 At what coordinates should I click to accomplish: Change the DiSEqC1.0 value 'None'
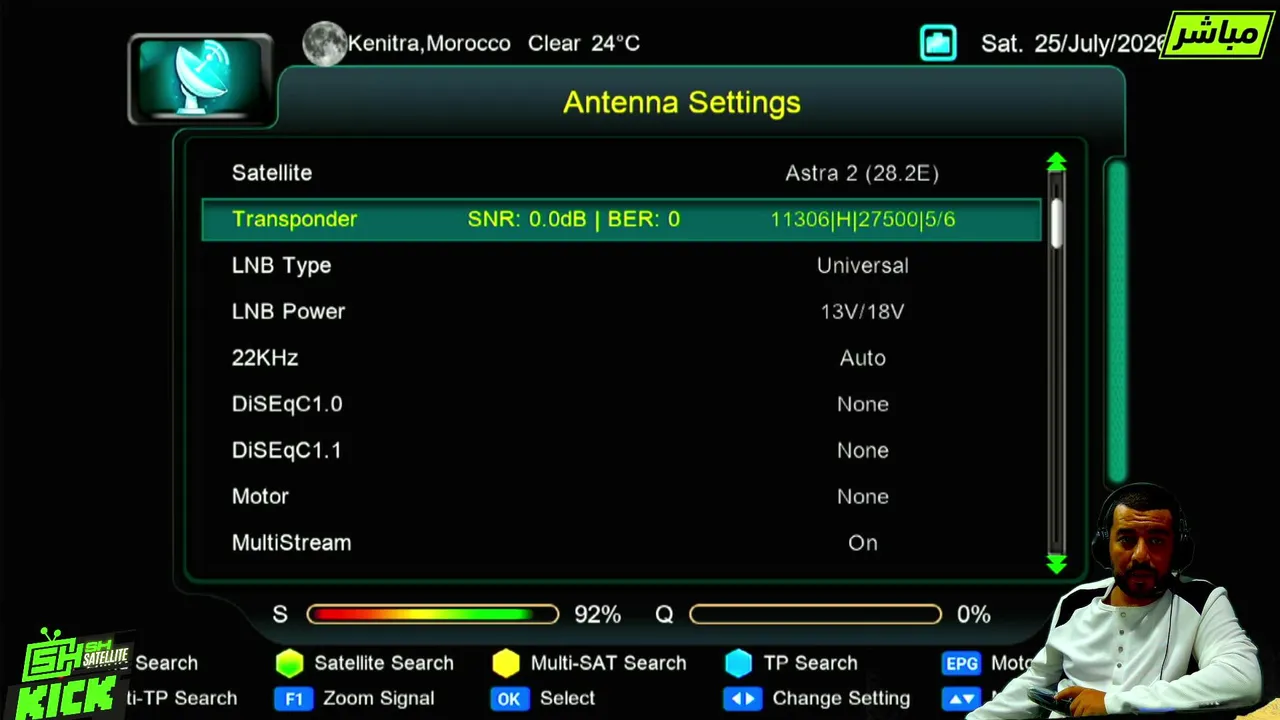863,404
